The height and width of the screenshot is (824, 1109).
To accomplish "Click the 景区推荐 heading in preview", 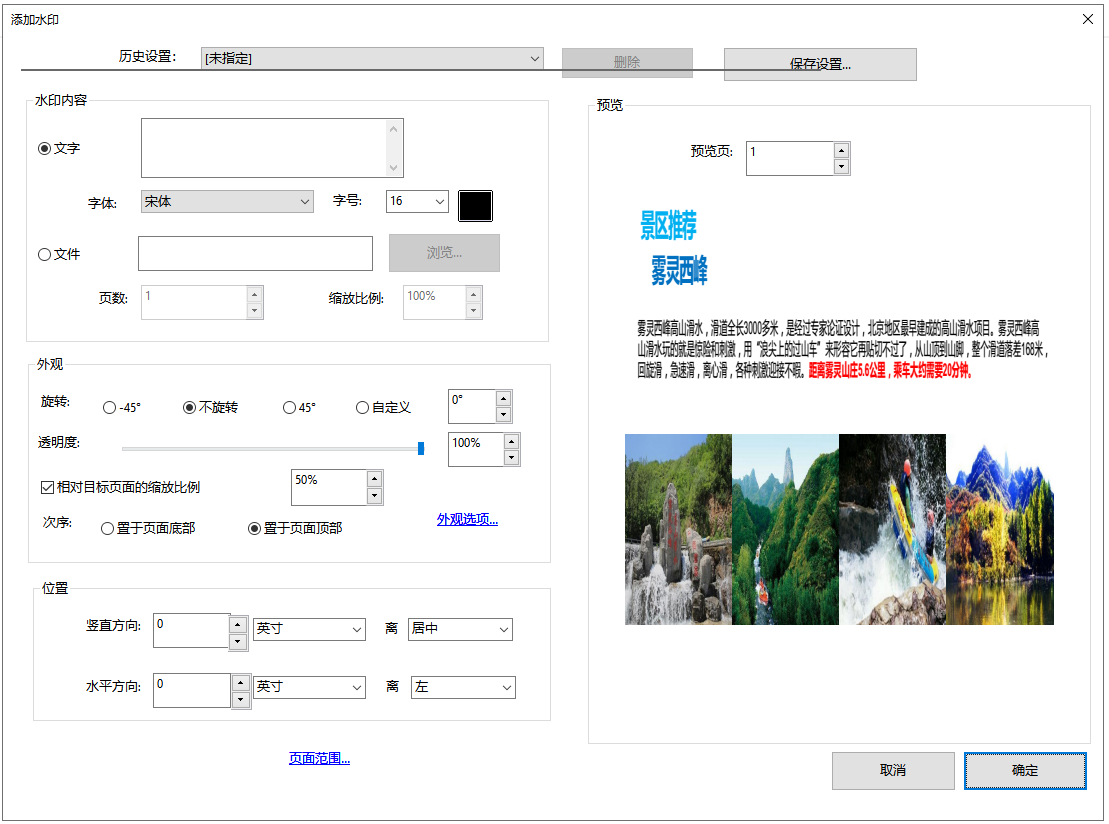I will (668, 225).
